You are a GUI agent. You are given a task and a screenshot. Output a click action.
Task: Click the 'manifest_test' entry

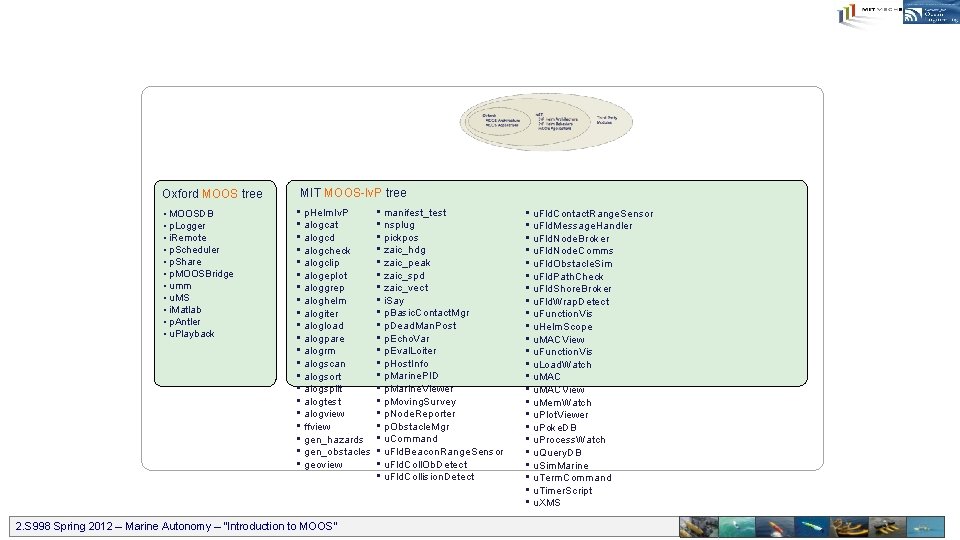(415, 212)
